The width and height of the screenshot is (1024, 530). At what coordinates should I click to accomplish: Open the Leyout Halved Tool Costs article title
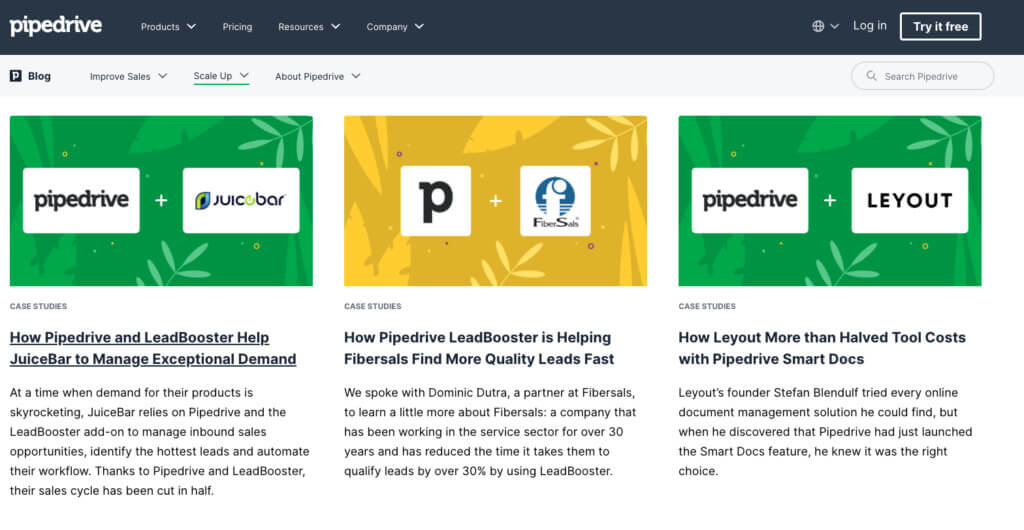(822, 348)
